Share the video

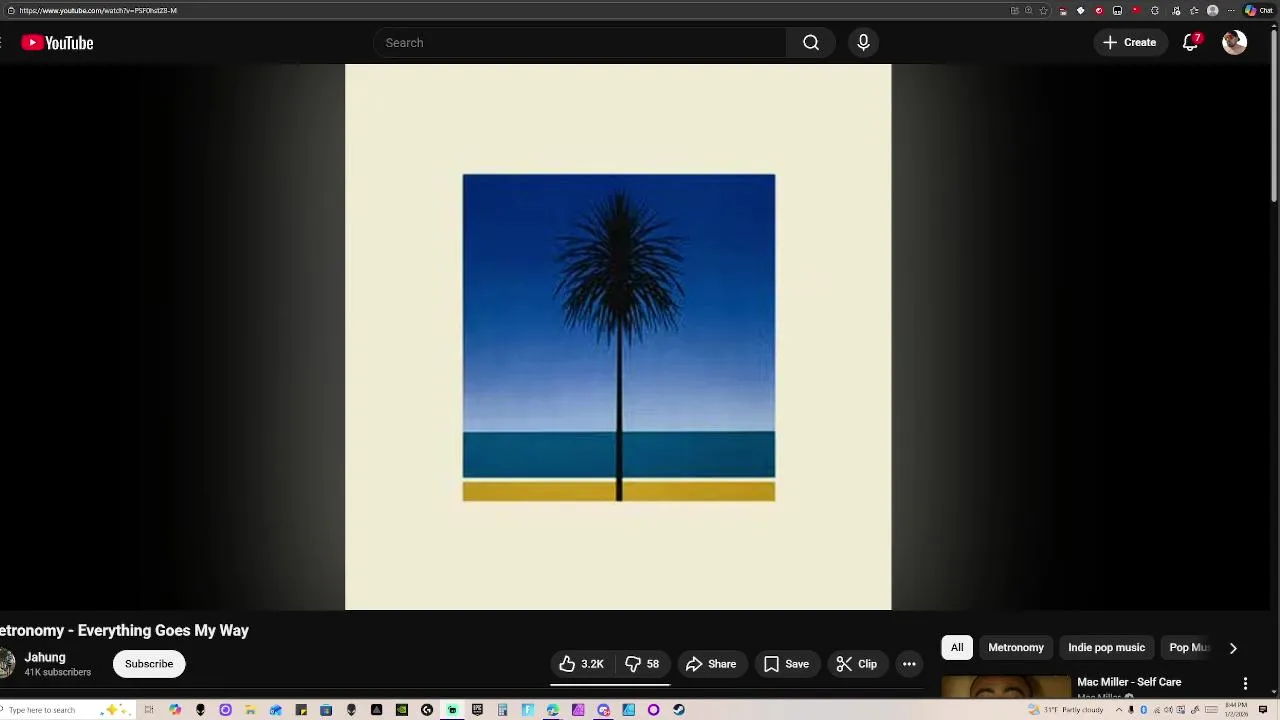point(711,664)
